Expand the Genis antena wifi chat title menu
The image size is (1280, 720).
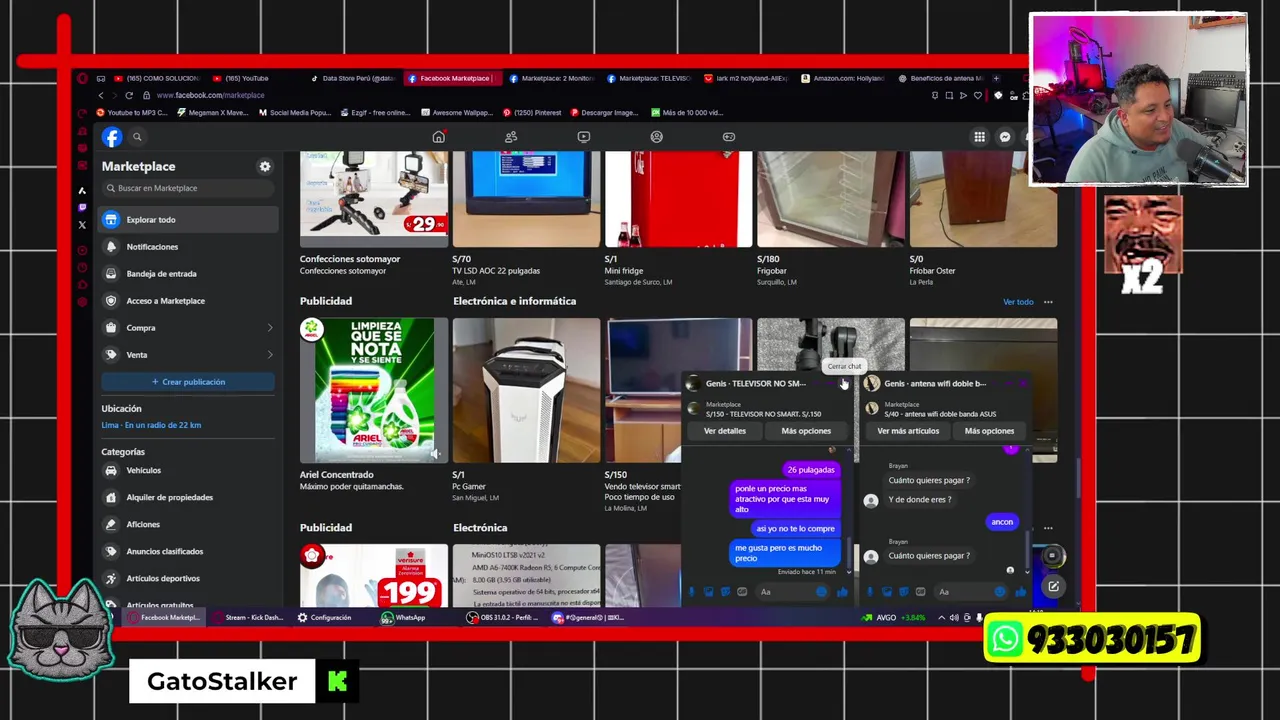pyautogui.click(x=935, y=383)
